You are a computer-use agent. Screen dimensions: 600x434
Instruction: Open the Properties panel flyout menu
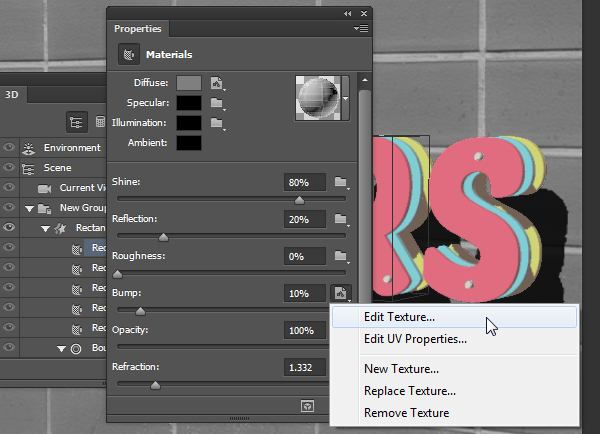pyautogui.click(x=360, y=29)
